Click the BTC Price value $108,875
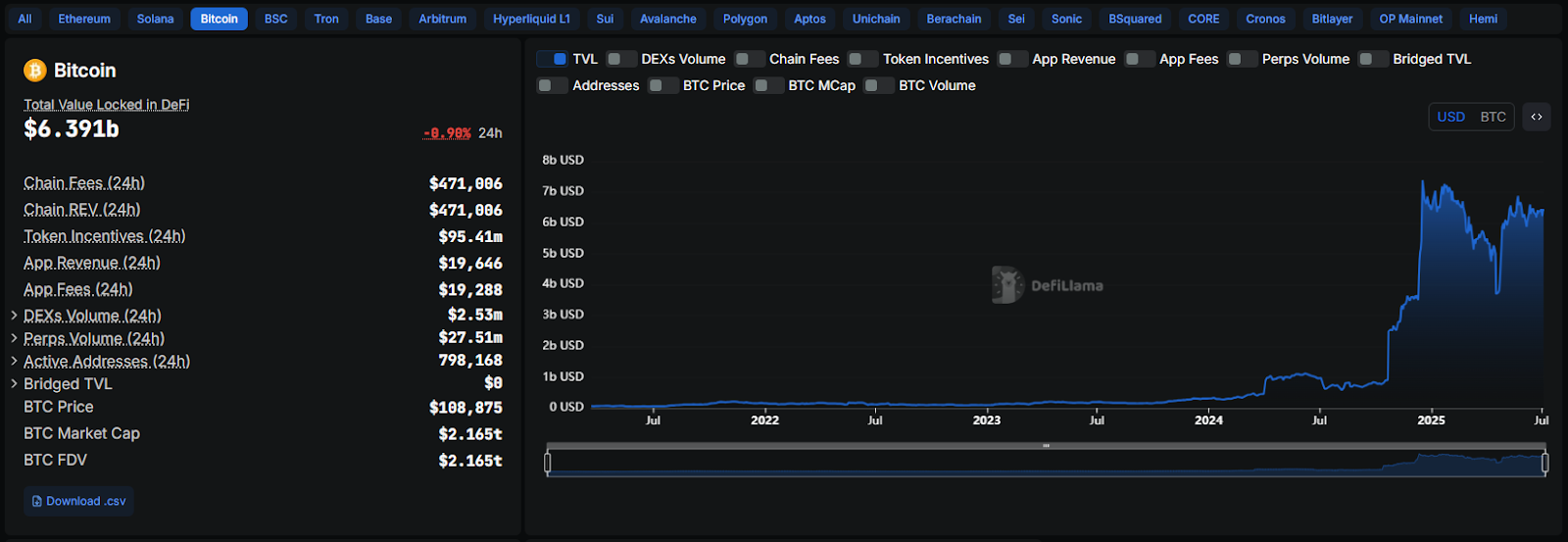 (x=465, y=407)
